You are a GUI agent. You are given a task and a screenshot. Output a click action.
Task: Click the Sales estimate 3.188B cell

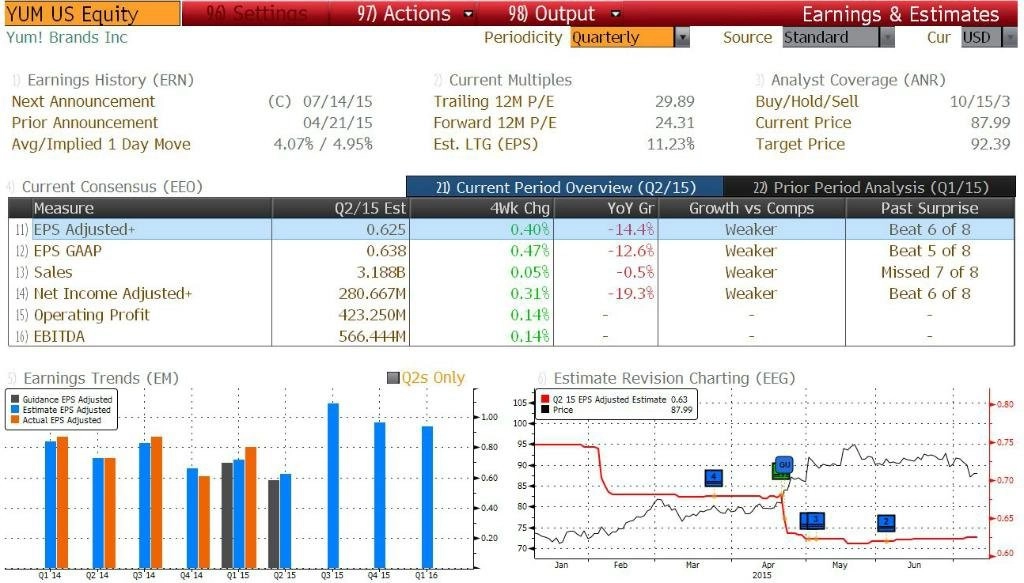(x=379, y=272)
